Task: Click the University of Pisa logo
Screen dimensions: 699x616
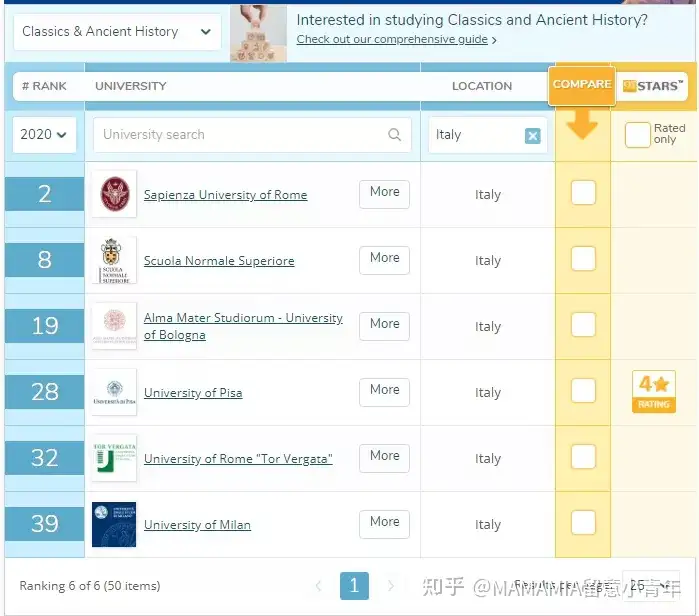Action: tap(114, 392)
